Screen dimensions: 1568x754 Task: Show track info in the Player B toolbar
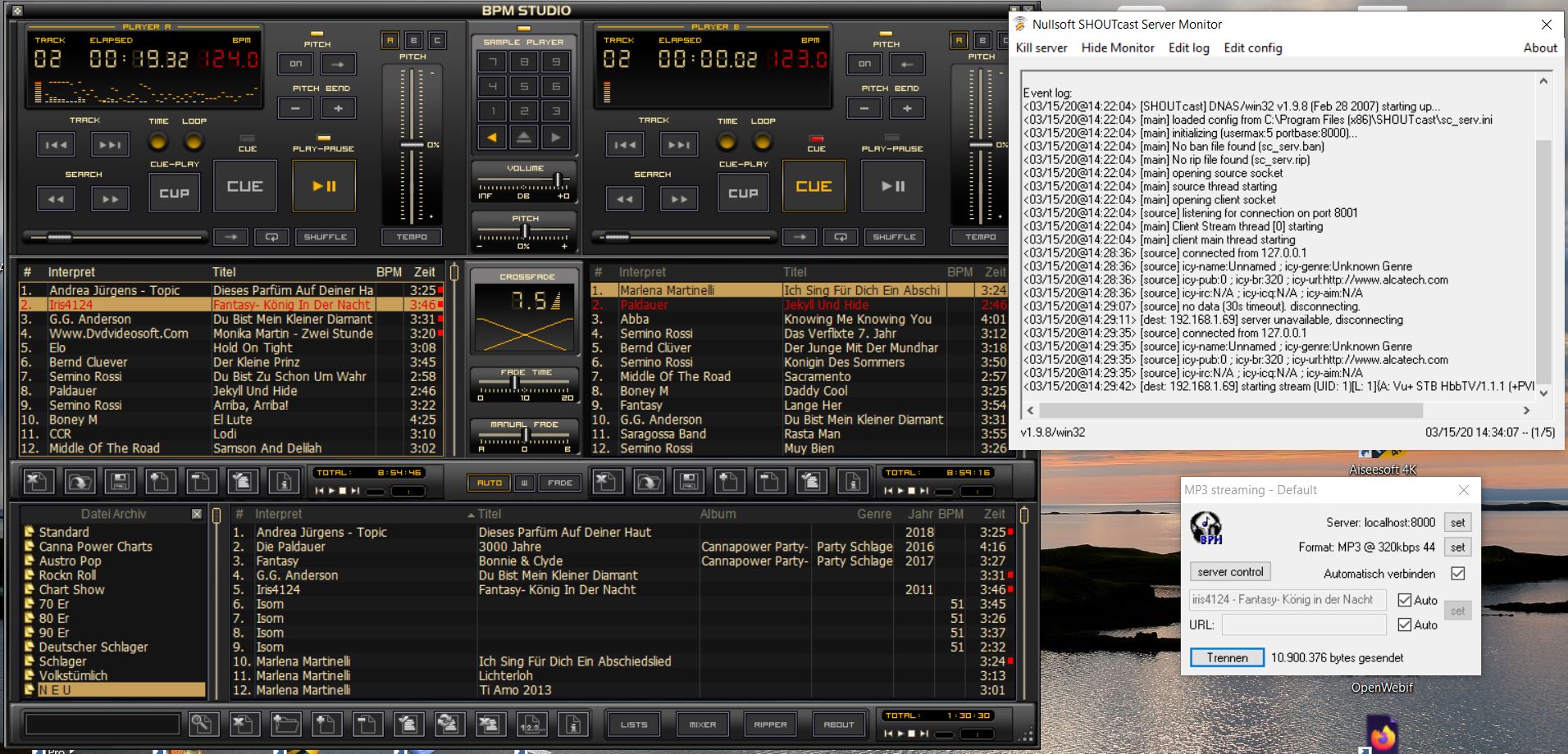pyautogui.click(x=853, y=481)
